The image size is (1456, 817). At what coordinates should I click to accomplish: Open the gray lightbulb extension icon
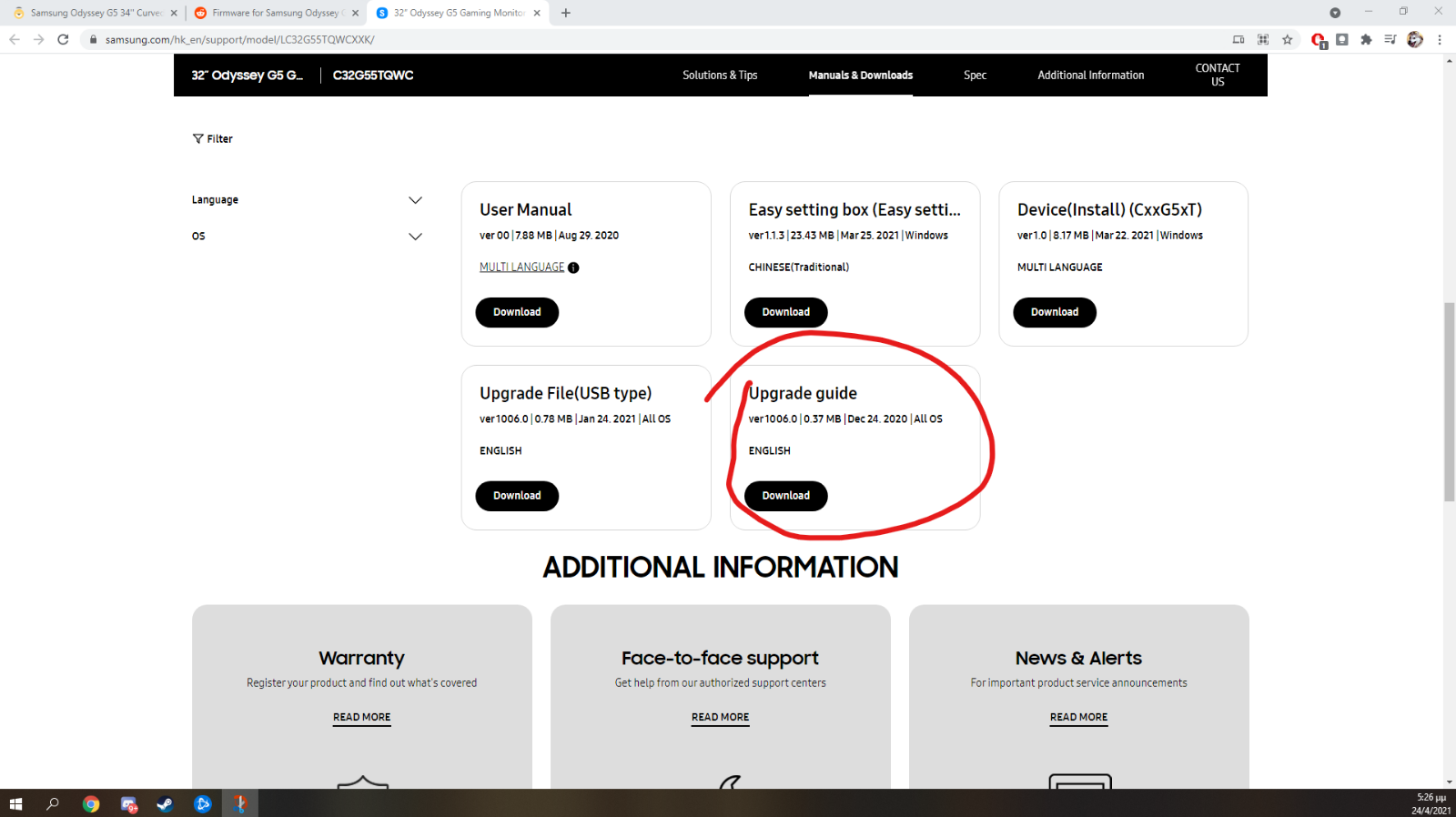point(1342,39)
